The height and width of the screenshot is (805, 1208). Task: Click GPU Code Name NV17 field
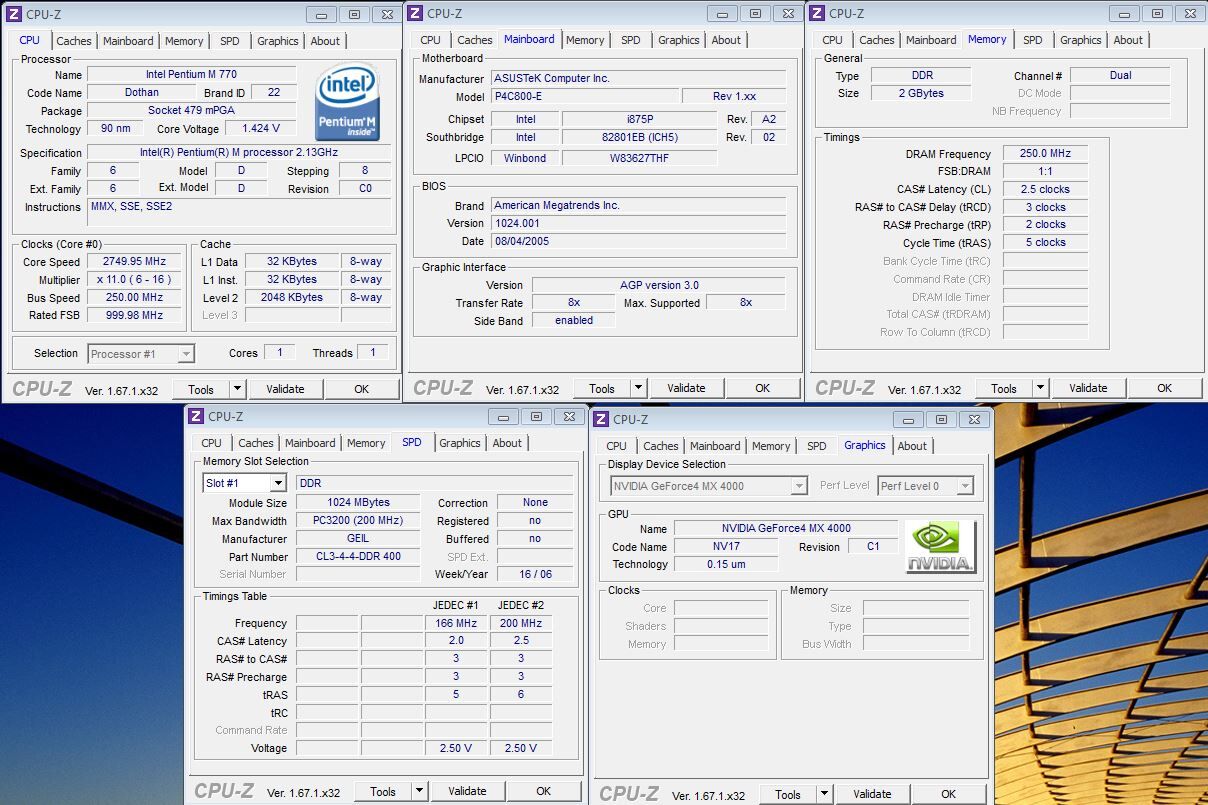point(725,547)
